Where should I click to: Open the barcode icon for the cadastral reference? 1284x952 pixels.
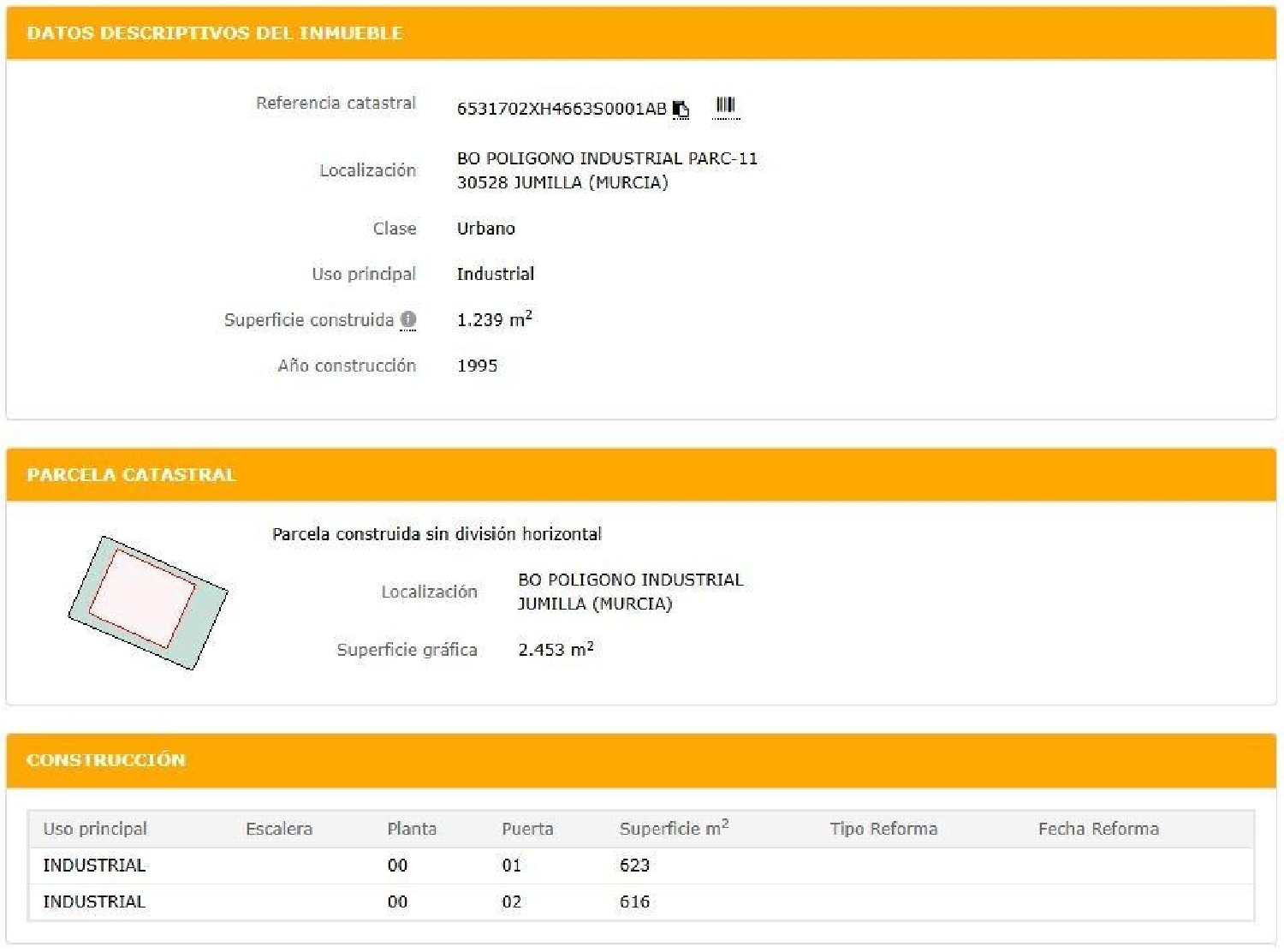tap(726, 107)
